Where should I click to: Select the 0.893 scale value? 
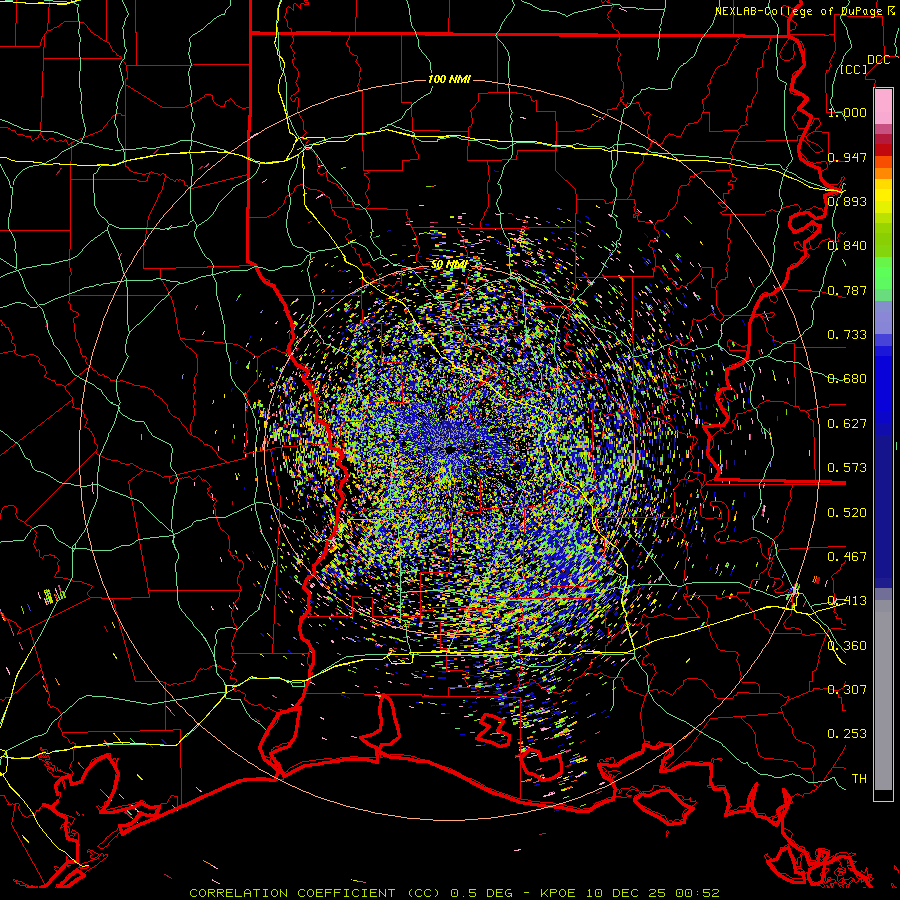847,201
